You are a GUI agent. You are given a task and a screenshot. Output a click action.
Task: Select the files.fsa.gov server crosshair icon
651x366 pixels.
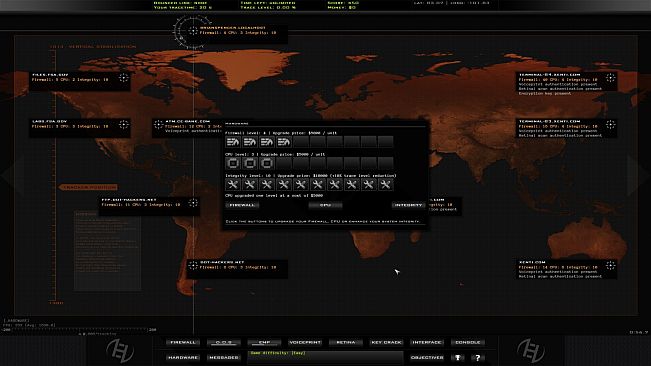point(123,78)
